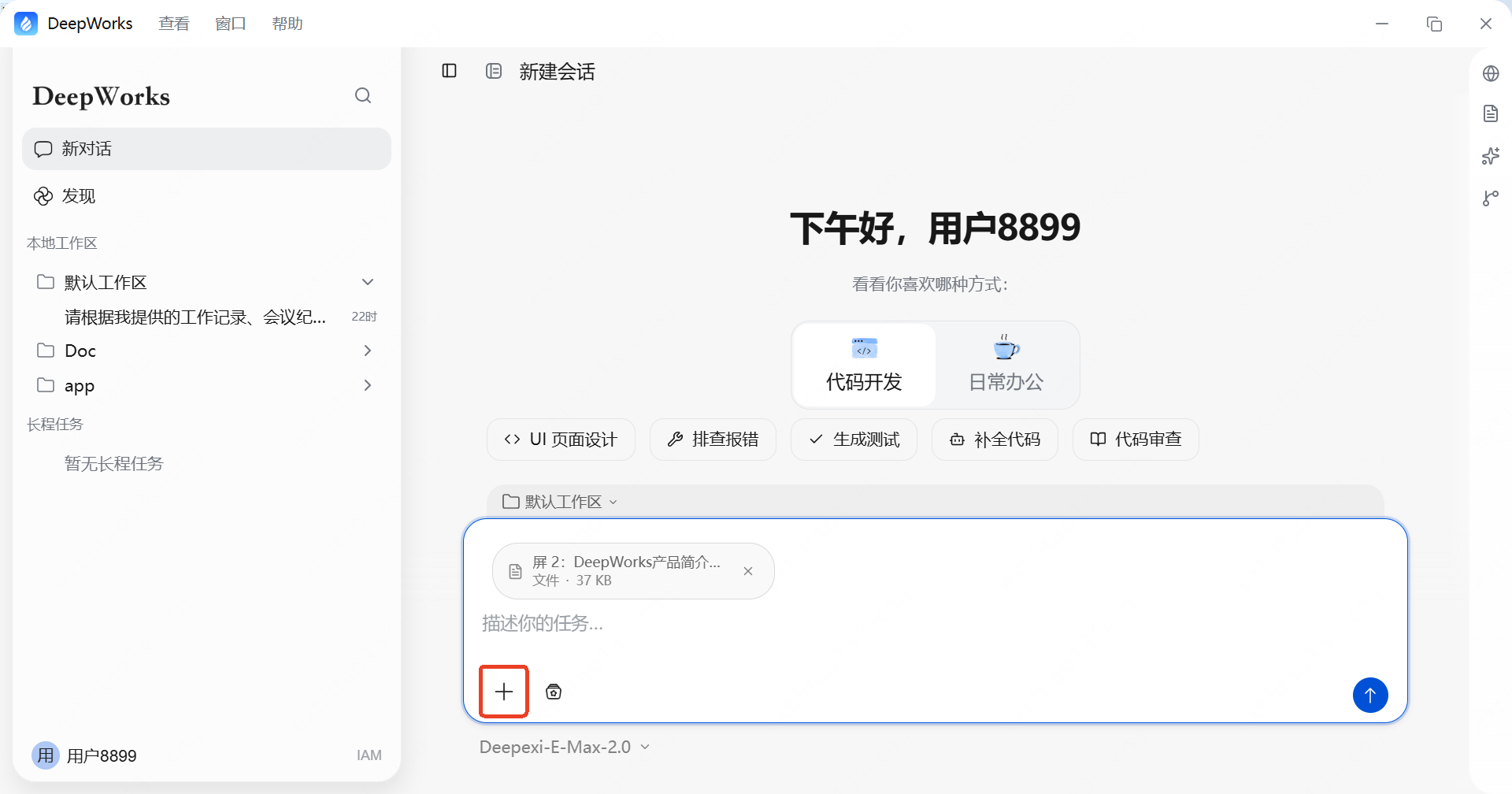Minimize the DeepWorks window
Screen dimensions: 1512x794
(1382, 24)
